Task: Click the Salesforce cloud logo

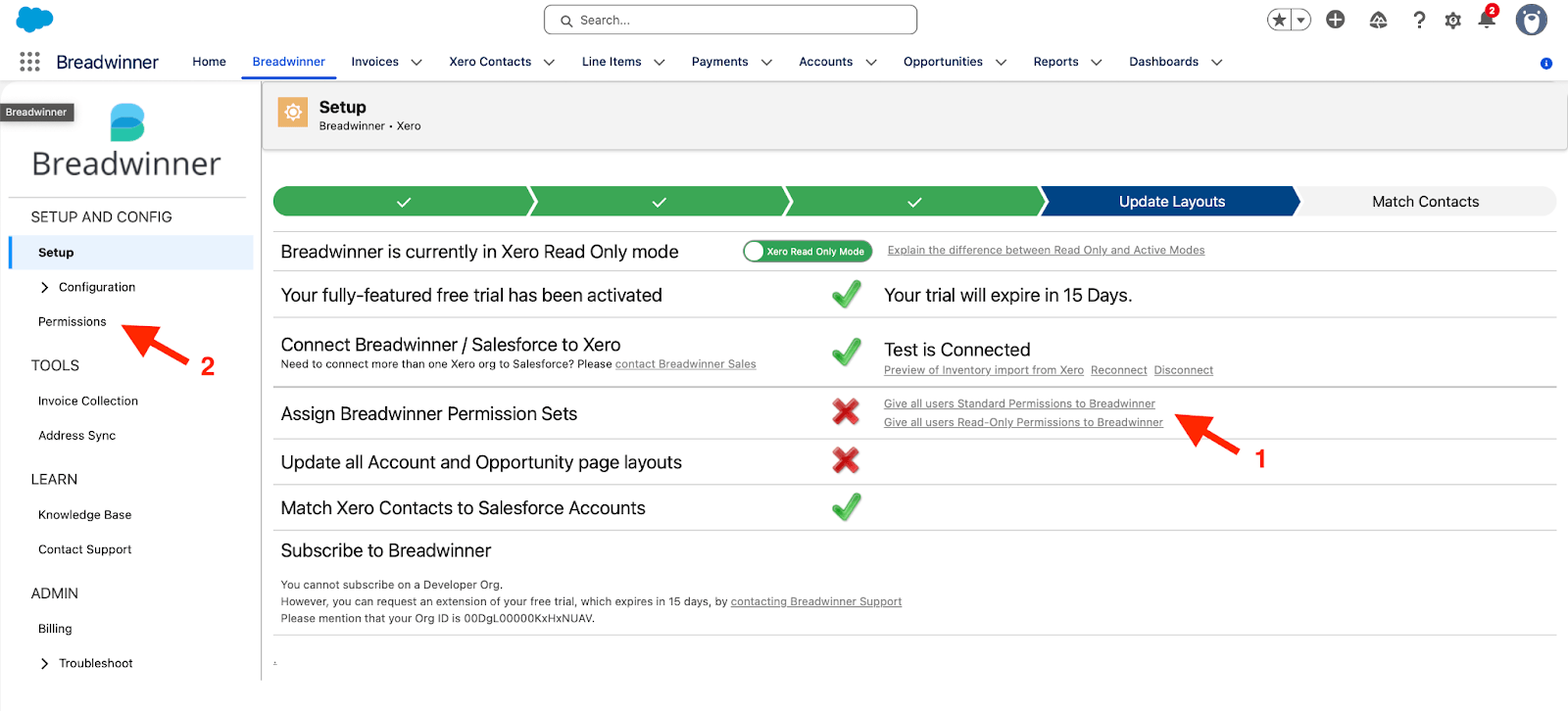Action: click(x=34, y=19)
